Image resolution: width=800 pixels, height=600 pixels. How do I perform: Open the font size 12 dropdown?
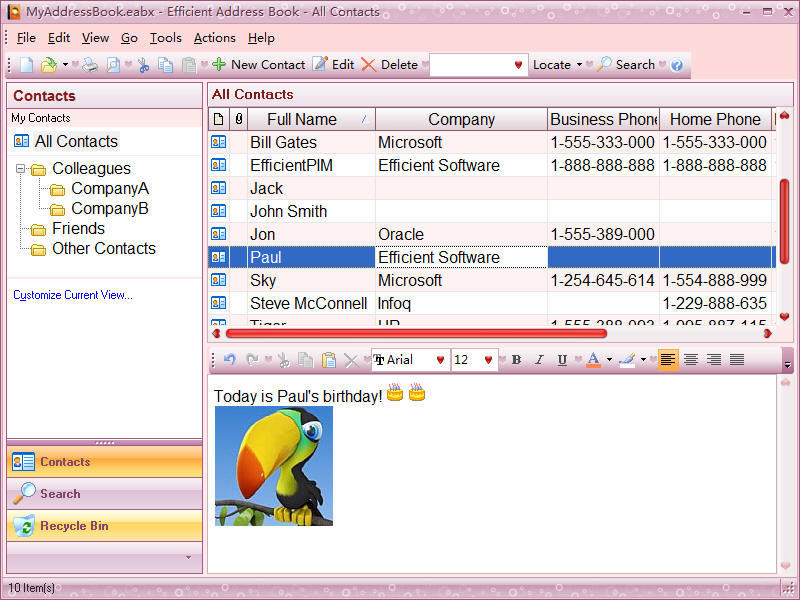pos(488,360)
